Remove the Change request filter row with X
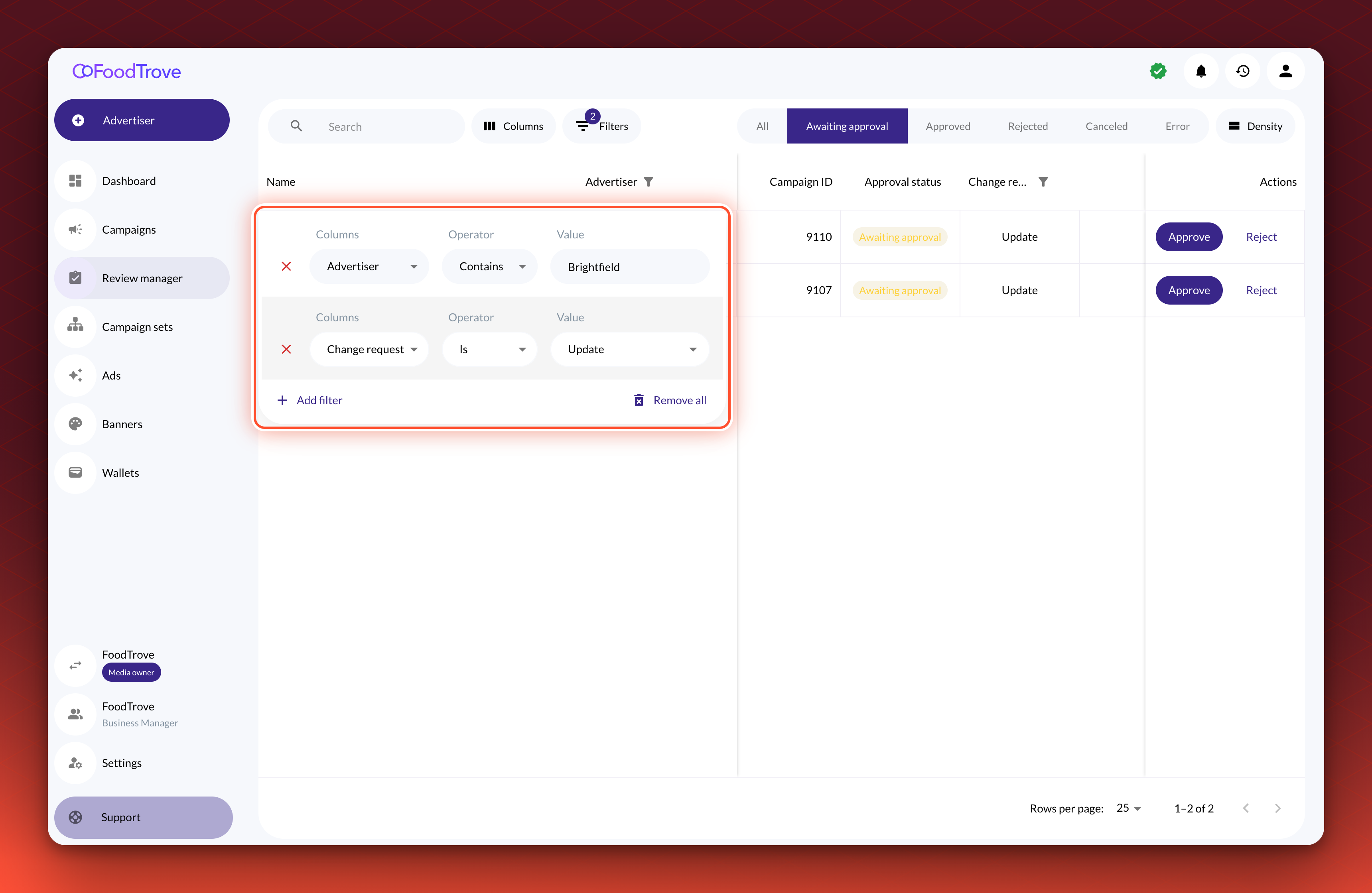Screen dimensions: 1372x893 (286, 349)
